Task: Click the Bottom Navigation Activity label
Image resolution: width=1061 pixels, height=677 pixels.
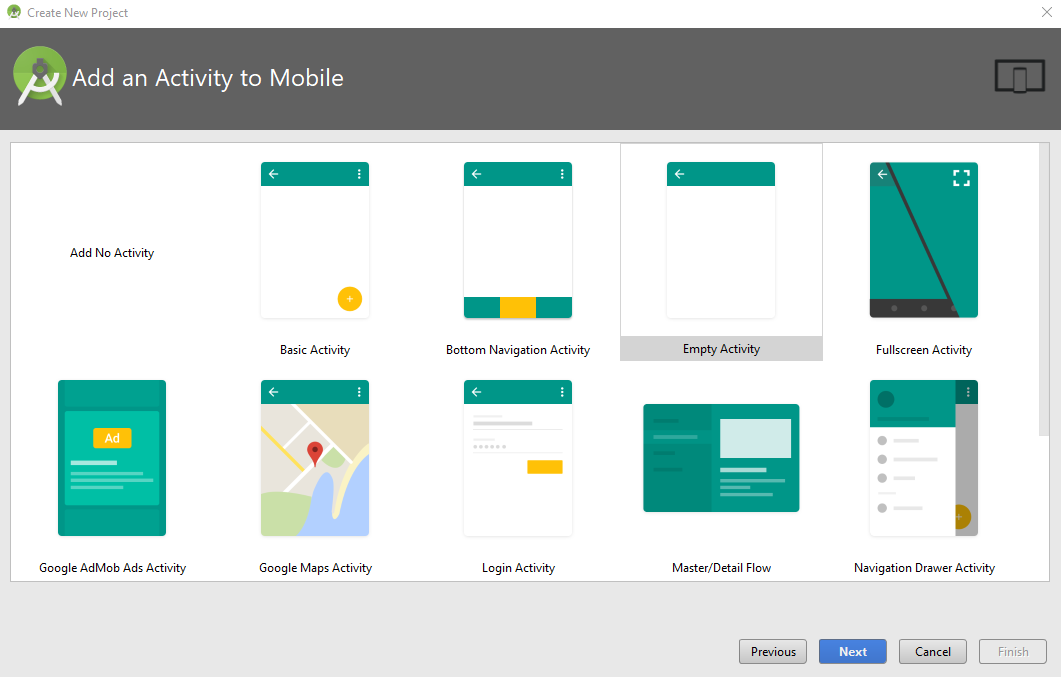Action: [x=518, y=350]
